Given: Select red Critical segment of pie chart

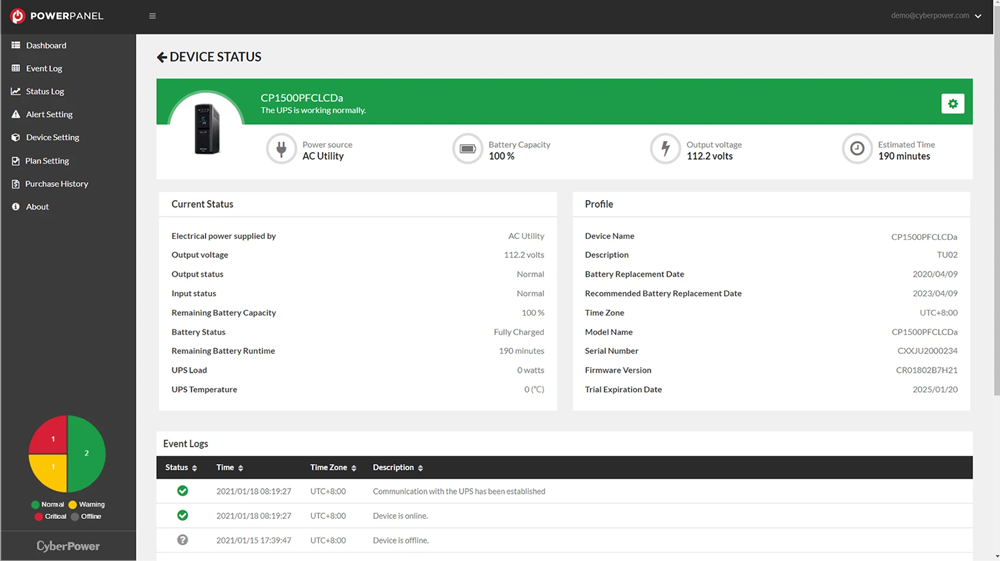Looking at the screenshot, I should (x=50, y=436).
